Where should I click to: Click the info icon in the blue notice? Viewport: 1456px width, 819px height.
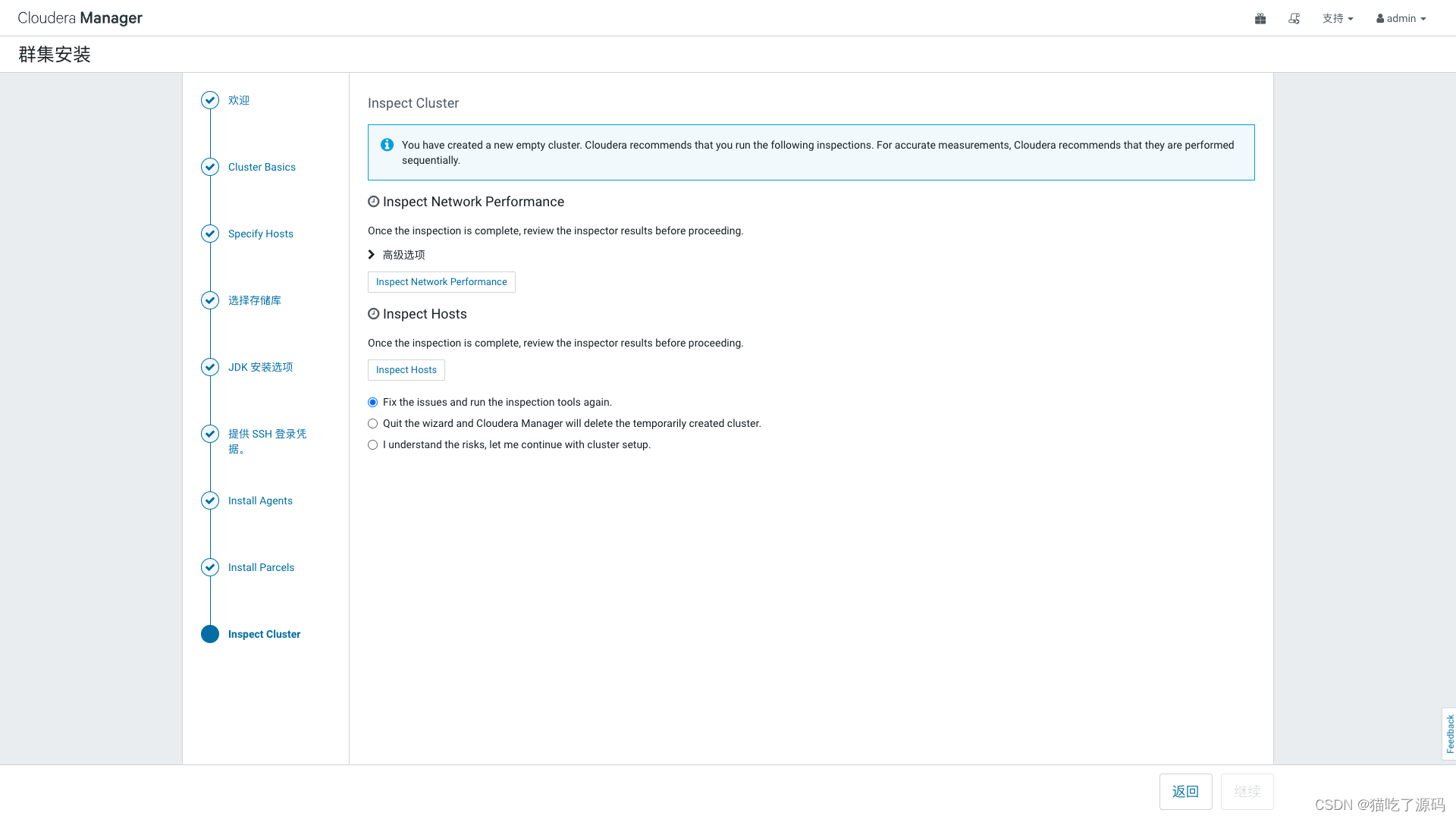pos(387,145)
